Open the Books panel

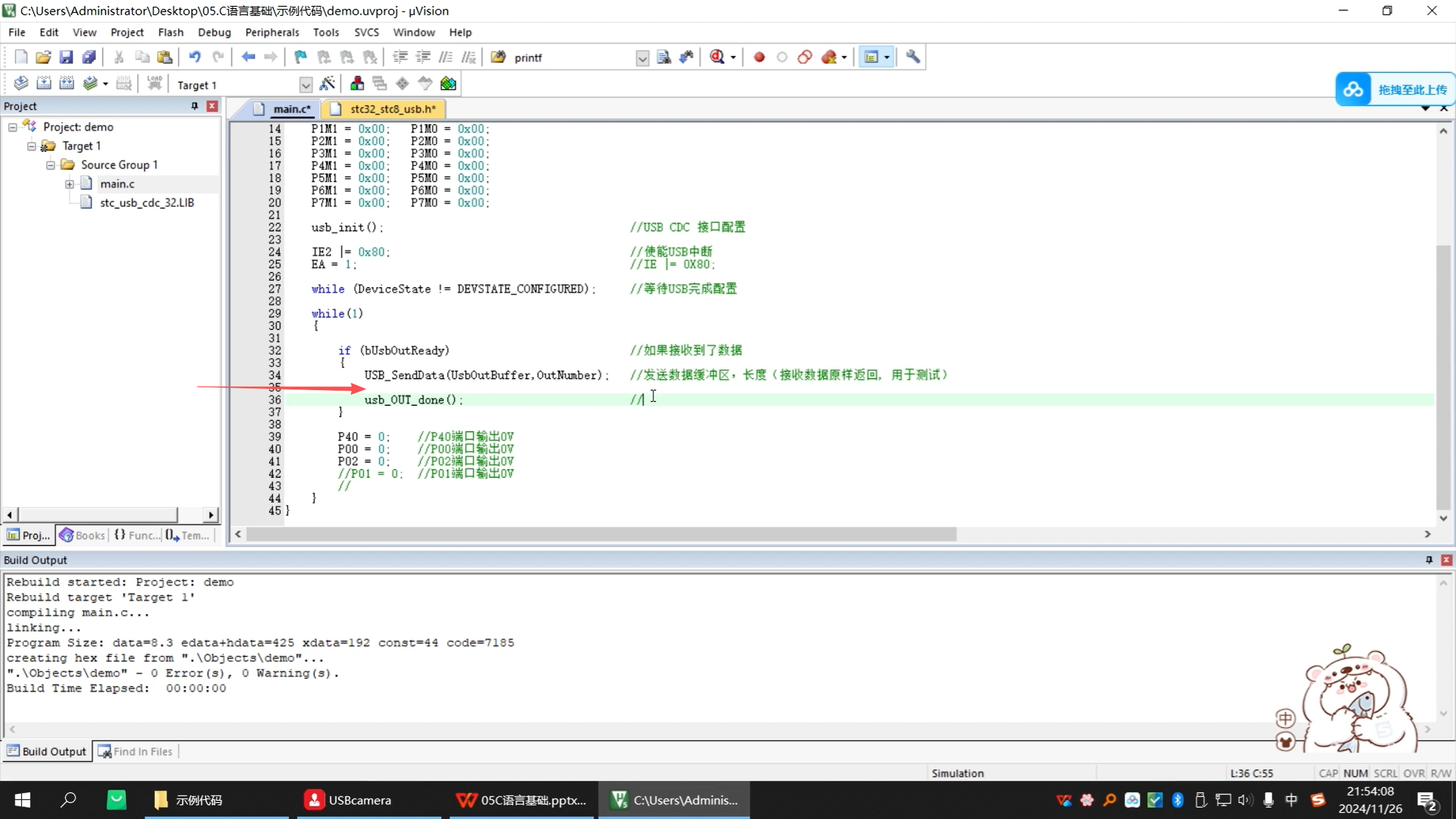point(82,535)
